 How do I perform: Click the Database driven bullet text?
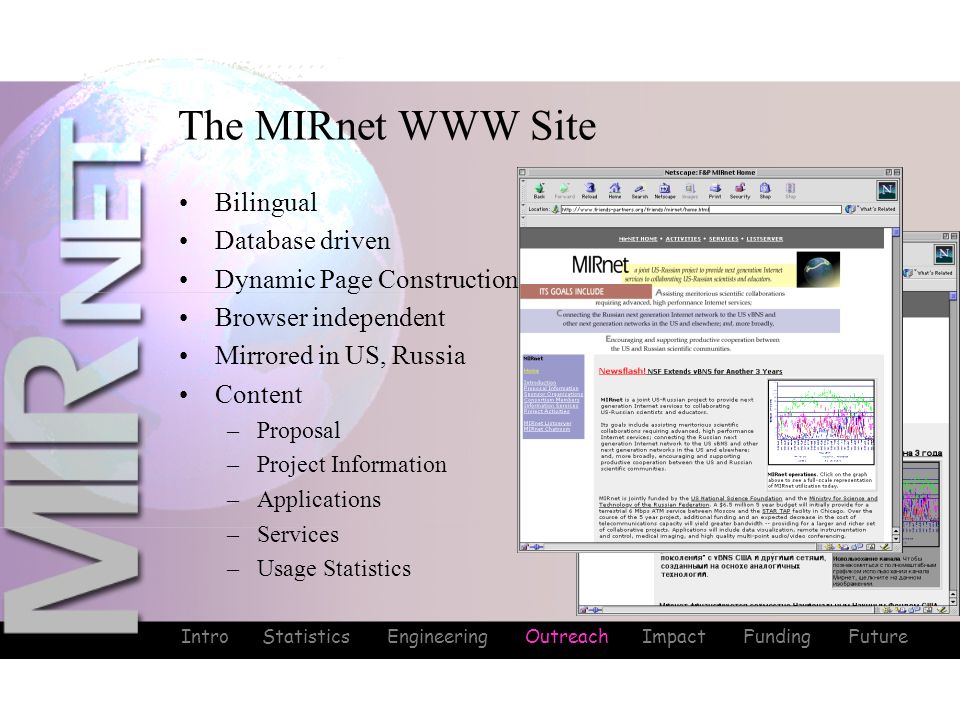click(302, 241)
